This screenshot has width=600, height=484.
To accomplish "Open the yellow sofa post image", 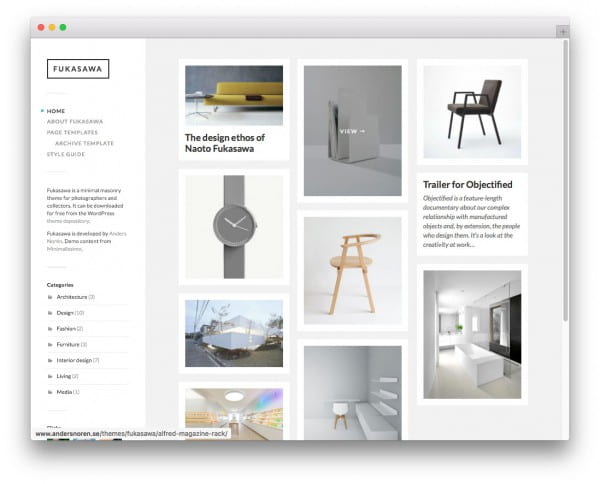I will (234, 95).
